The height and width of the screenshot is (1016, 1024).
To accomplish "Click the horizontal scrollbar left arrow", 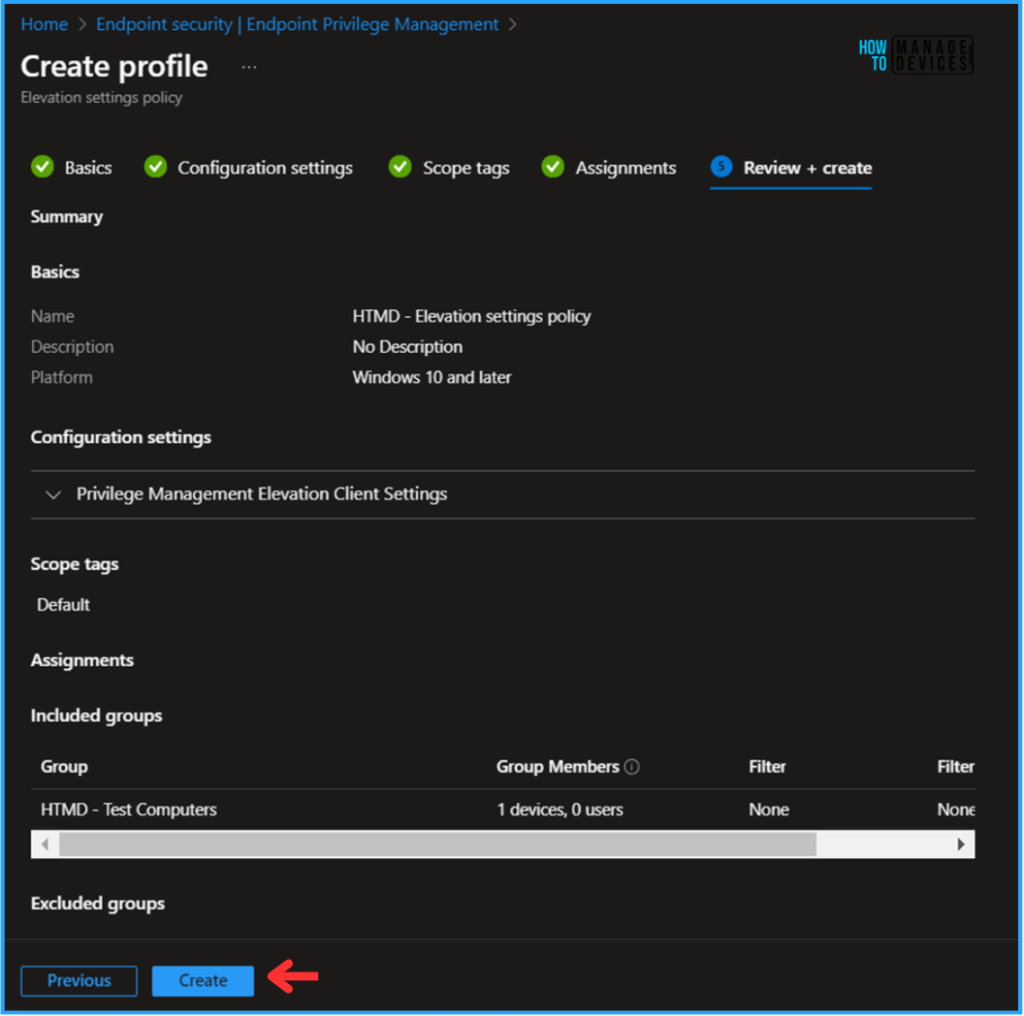I will (45, 844).
